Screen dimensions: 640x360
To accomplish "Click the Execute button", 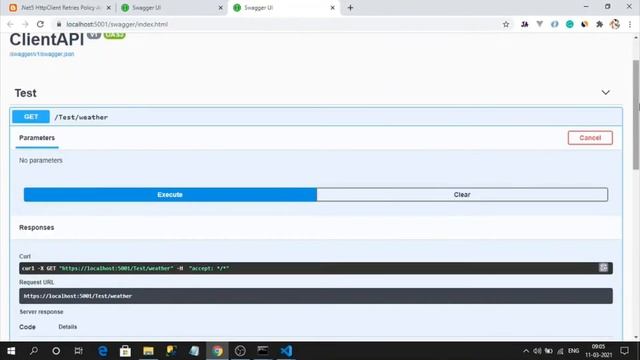I will tap(170, 195).
